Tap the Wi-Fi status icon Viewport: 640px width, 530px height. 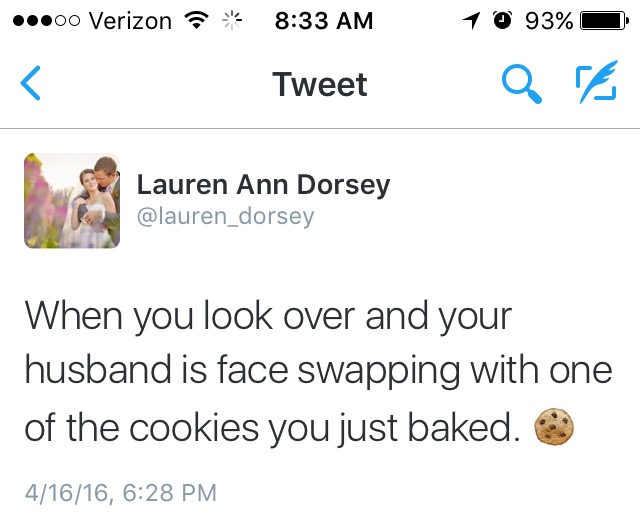point(197,20)
